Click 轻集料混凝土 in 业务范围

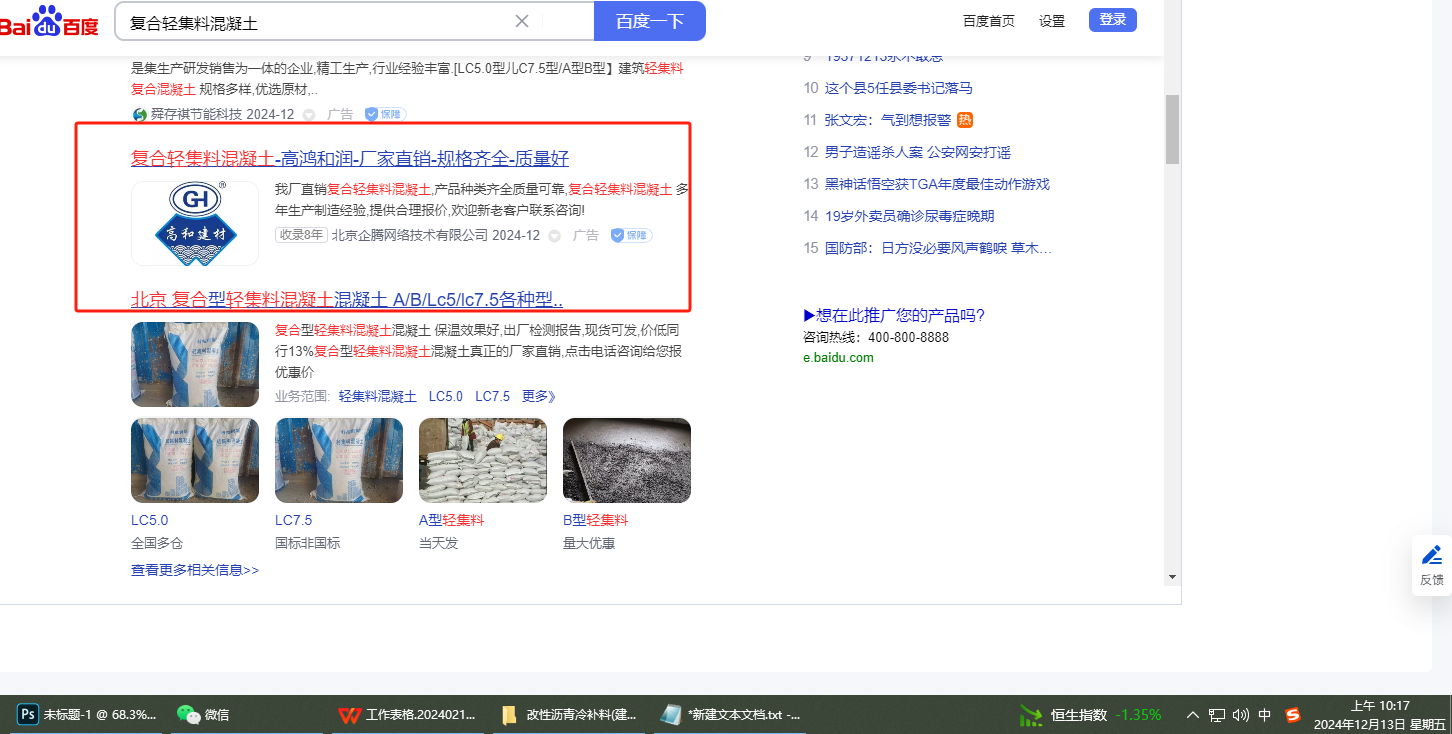(x=378, y=396)
